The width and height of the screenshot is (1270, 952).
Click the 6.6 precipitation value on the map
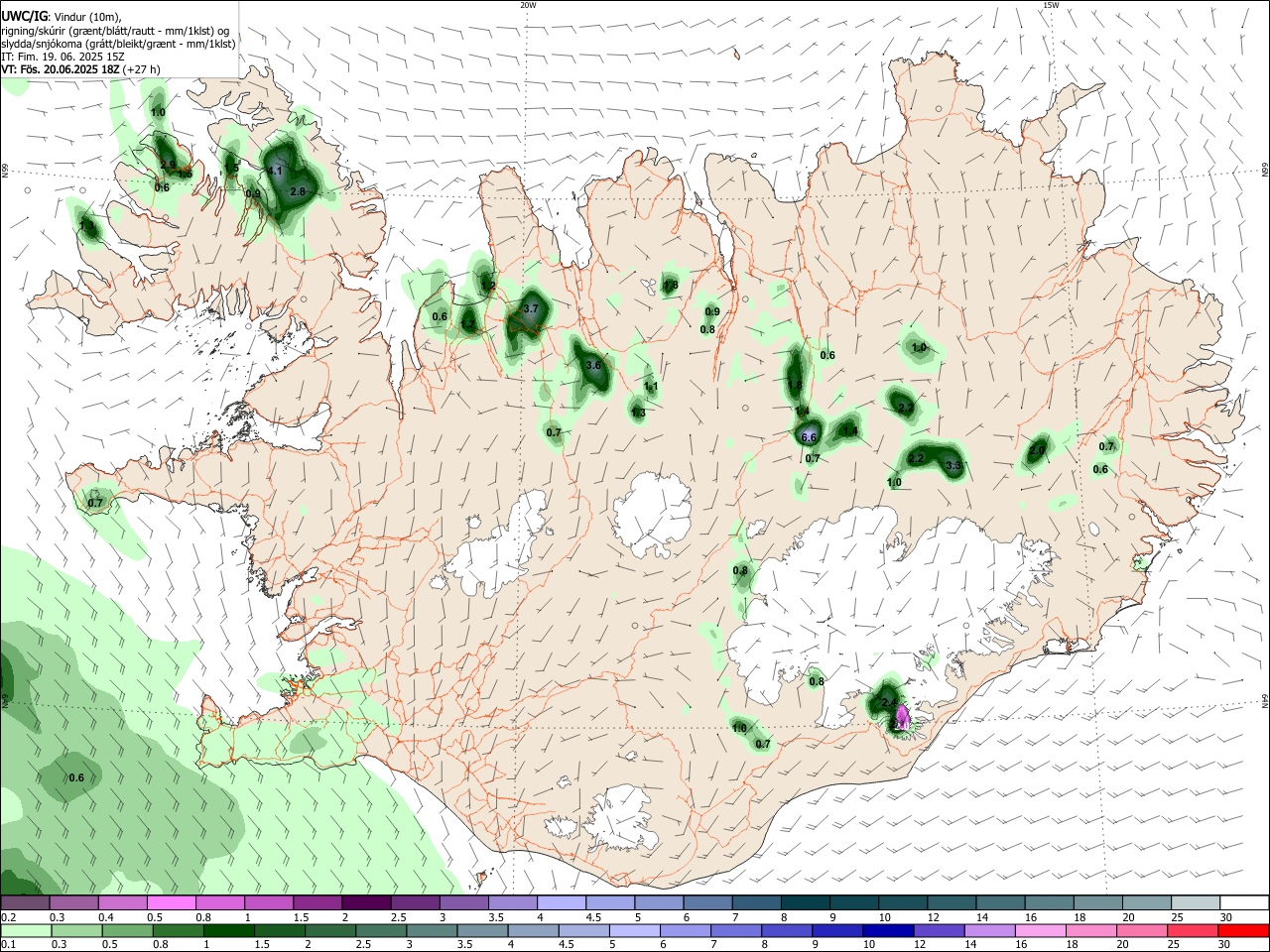809,436
